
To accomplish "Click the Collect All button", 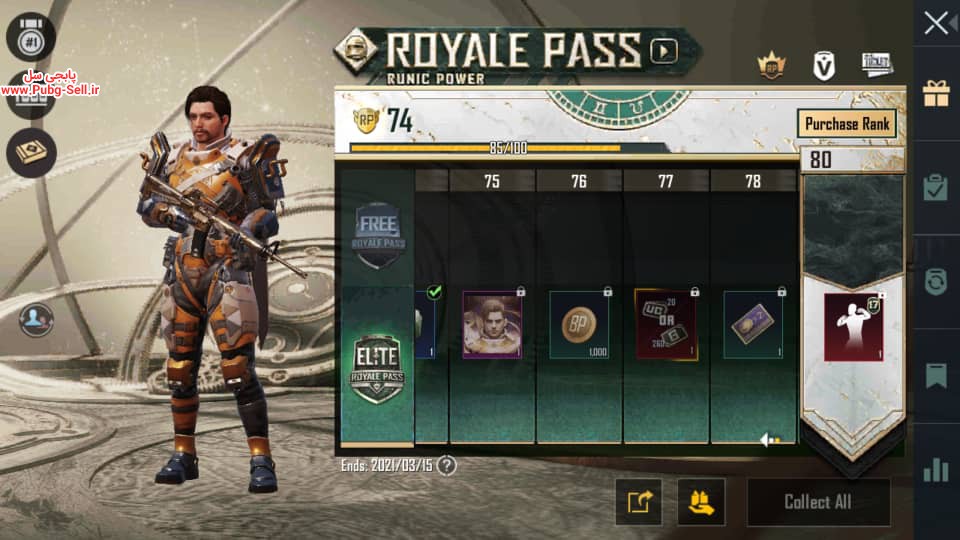I will click(x=818, y=502).
